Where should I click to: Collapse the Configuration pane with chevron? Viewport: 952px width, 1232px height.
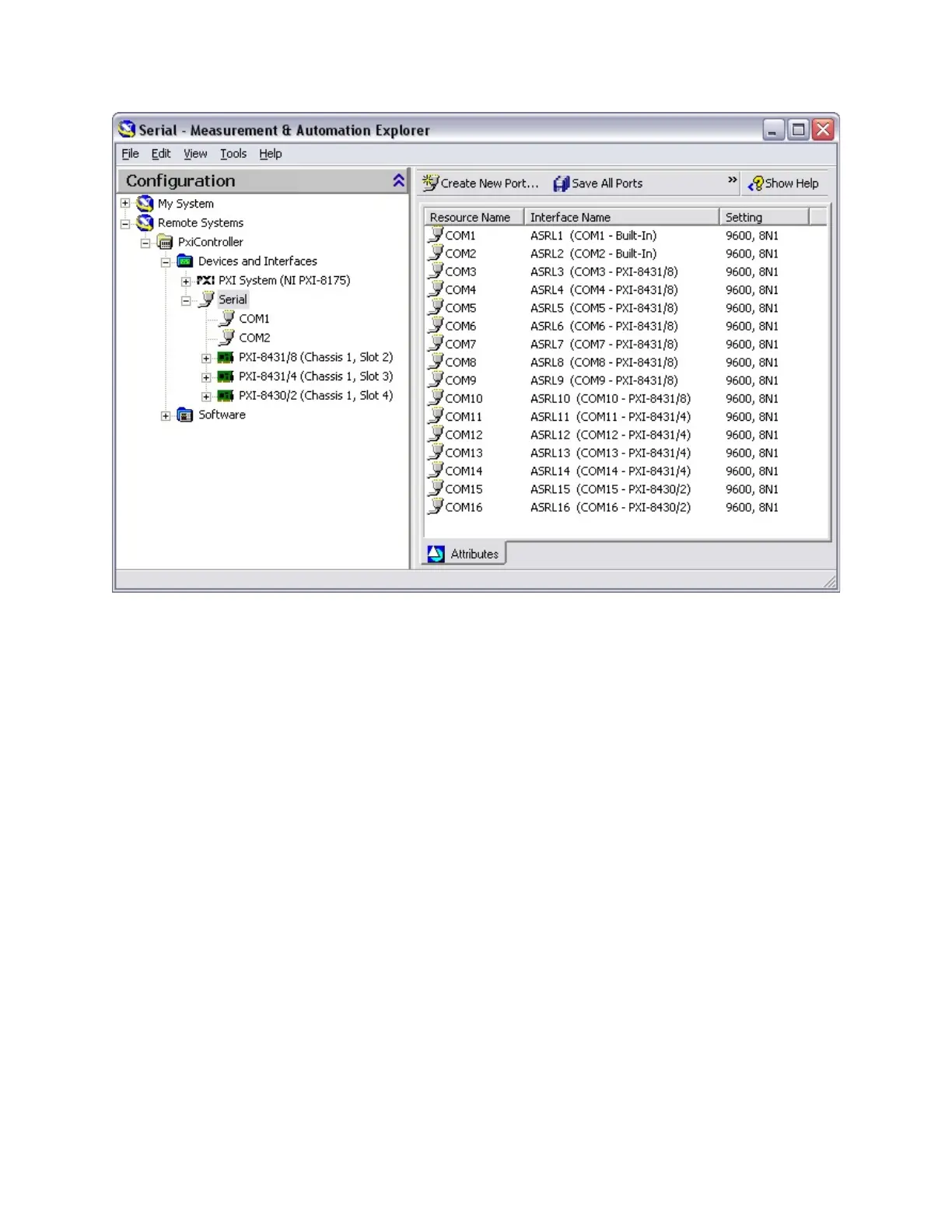[x=398, y=180]
